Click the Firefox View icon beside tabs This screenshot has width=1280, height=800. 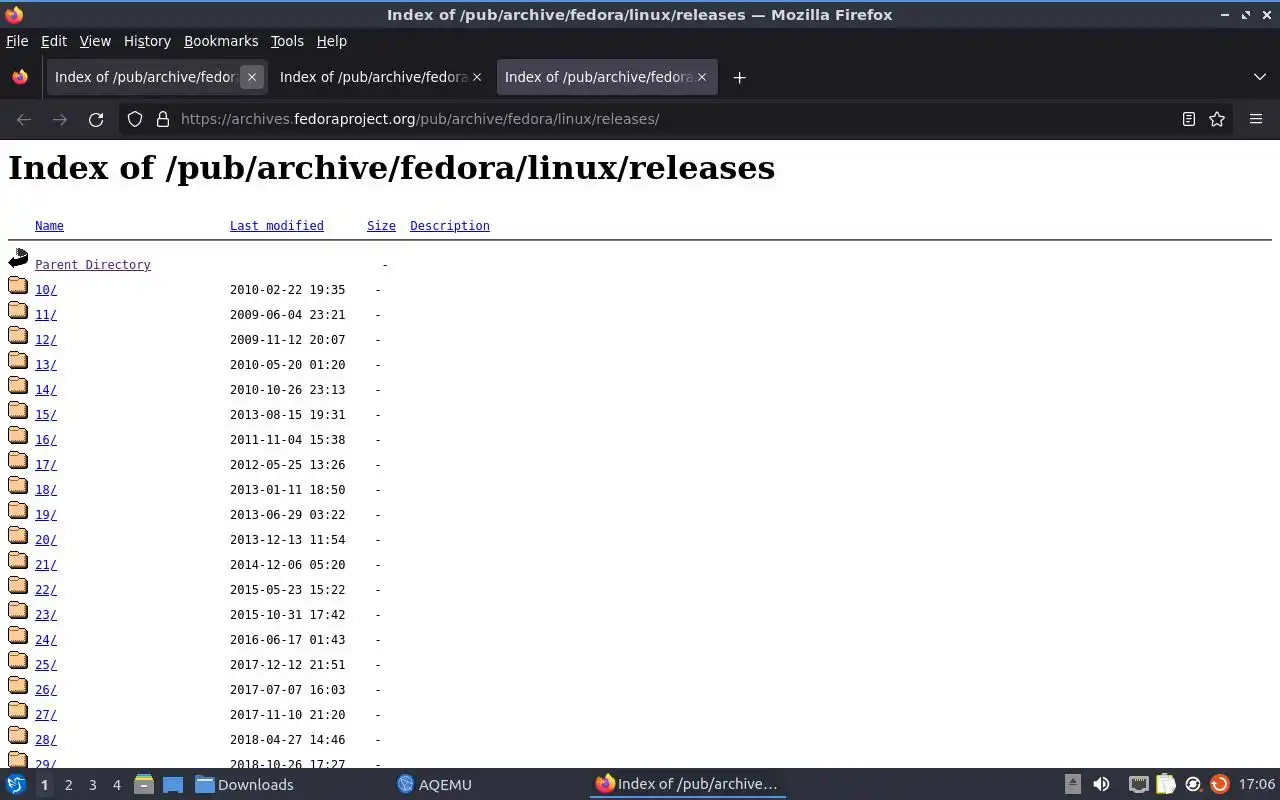click(x=20, y=77)
